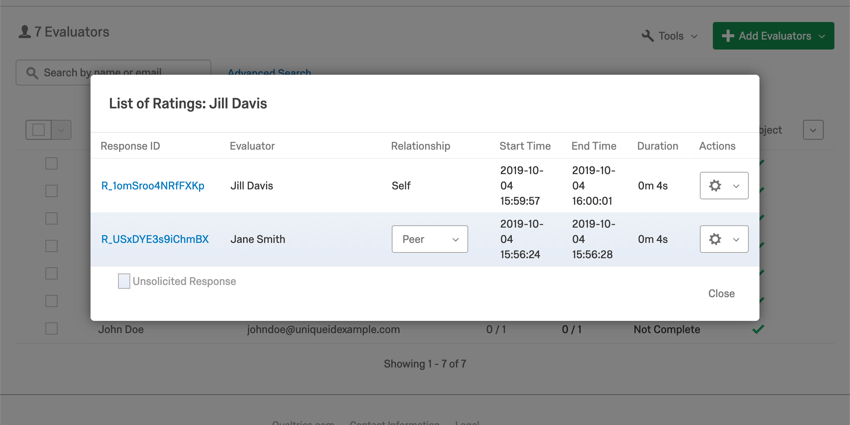Image resolution: width=850 pixels, height=425 pixels.
Task: Click the gear icon in Jane Smith row
Action: point(715,240)
